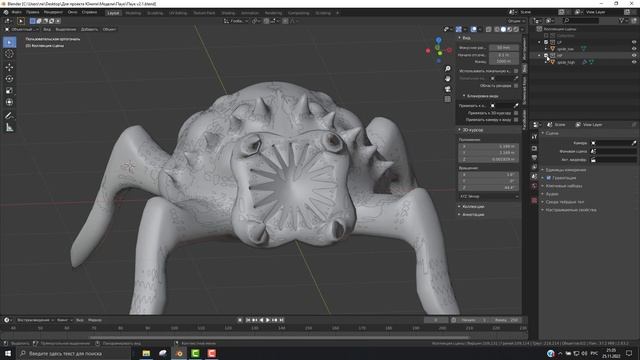This screenshot has width=640, height=360.
Task: Toggle camera view icon in viewport
Action: click(448, 89)
